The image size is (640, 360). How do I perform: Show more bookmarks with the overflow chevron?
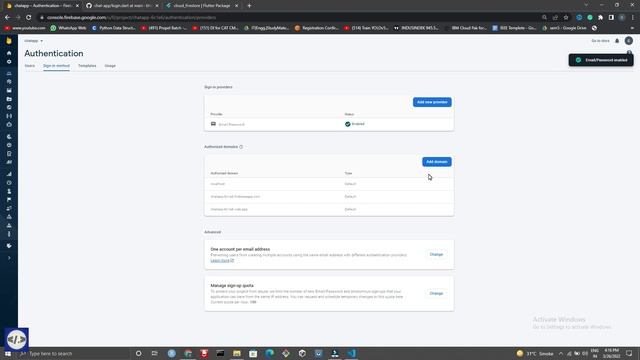pyautogui.click(x=632, y=28)
